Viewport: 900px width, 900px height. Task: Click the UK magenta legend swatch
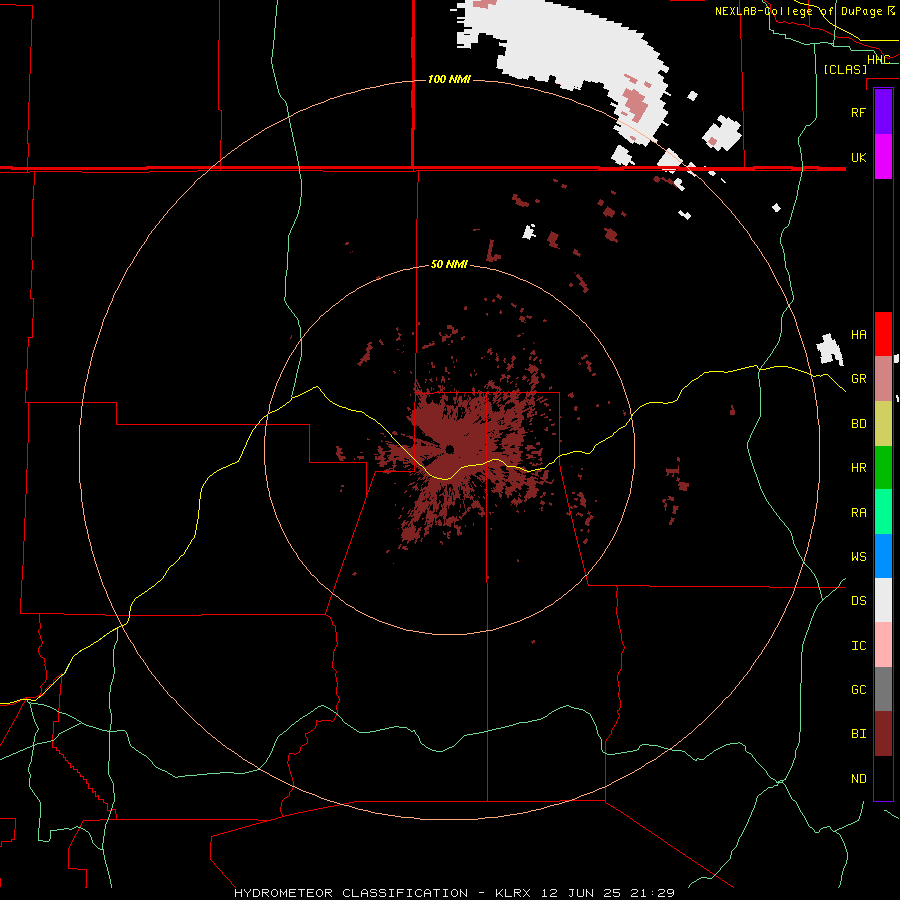(x=883, y=157)
